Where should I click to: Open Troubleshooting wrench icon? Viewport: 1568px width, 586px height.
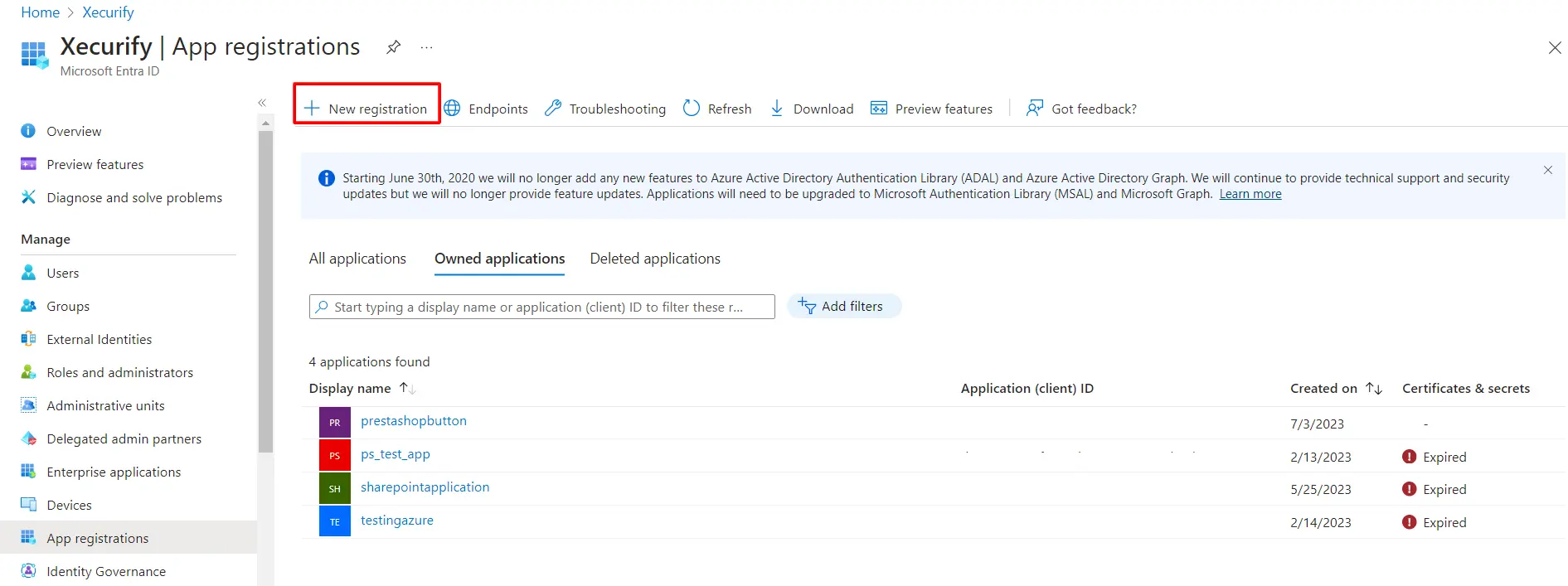pyautogui.click(x=553, y=108)
